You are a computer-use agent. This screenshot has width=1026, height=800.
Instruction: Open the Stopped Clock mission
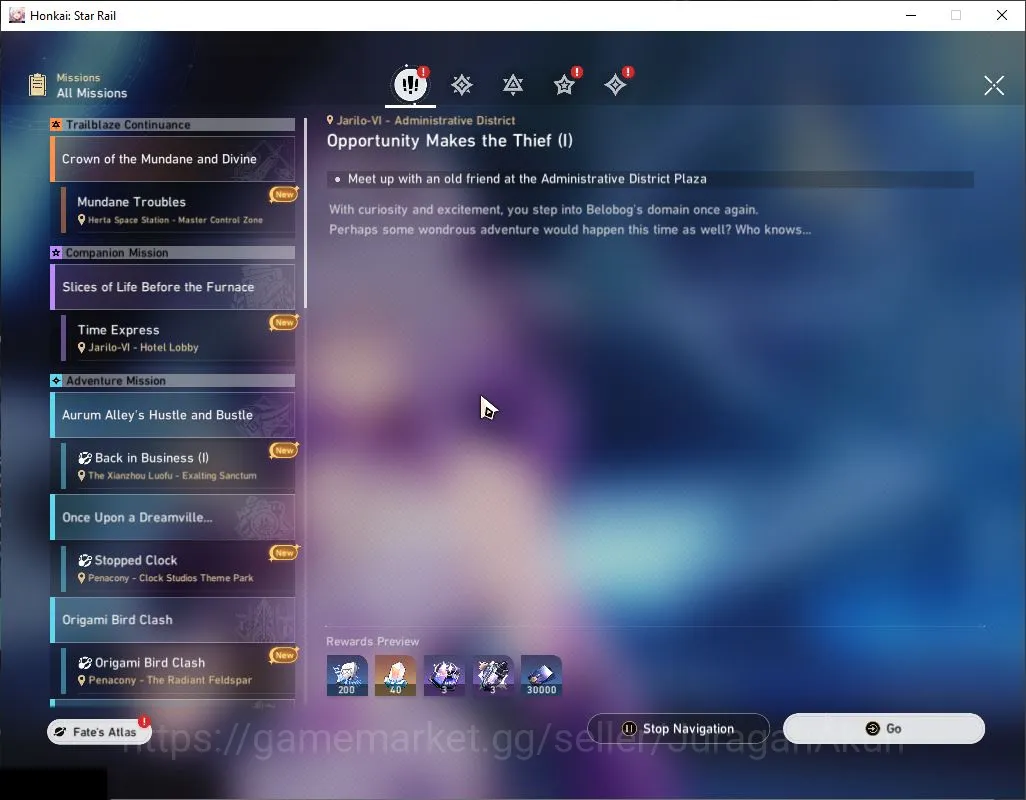click(x=179, y=568)
